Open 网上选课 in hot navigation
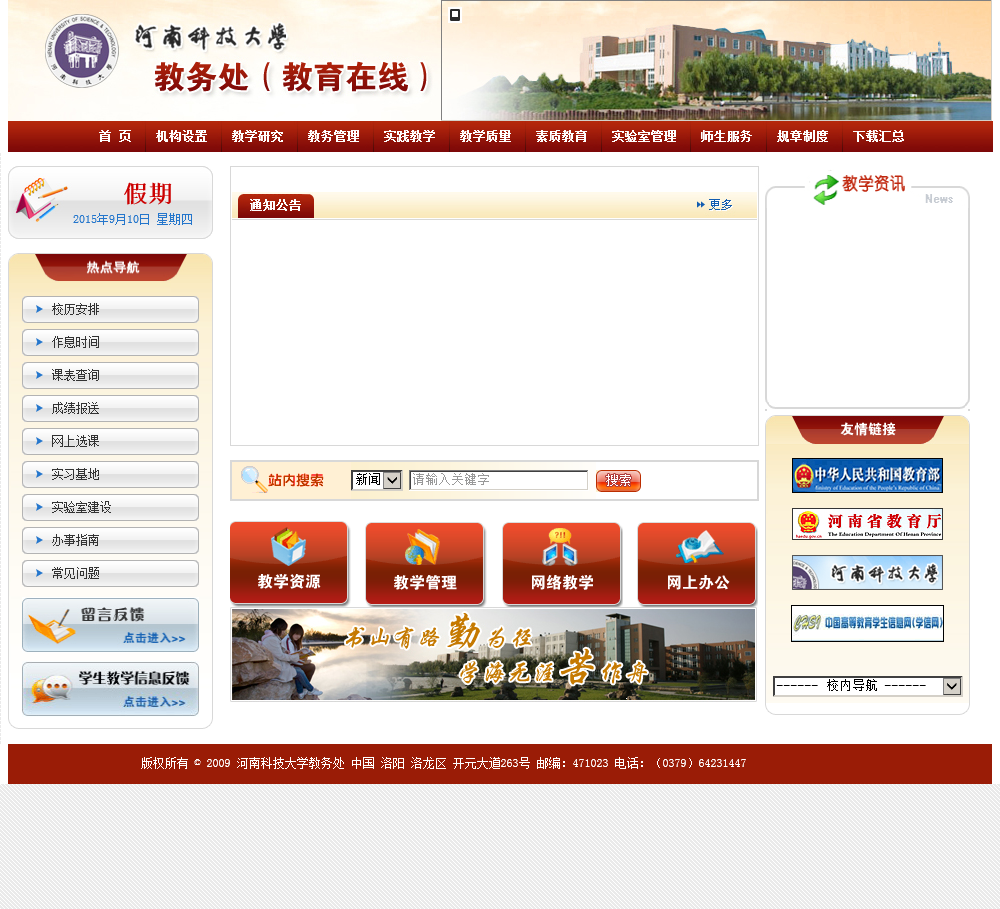Viewport: 1000px width, 909px height. [x=110, y=441]
